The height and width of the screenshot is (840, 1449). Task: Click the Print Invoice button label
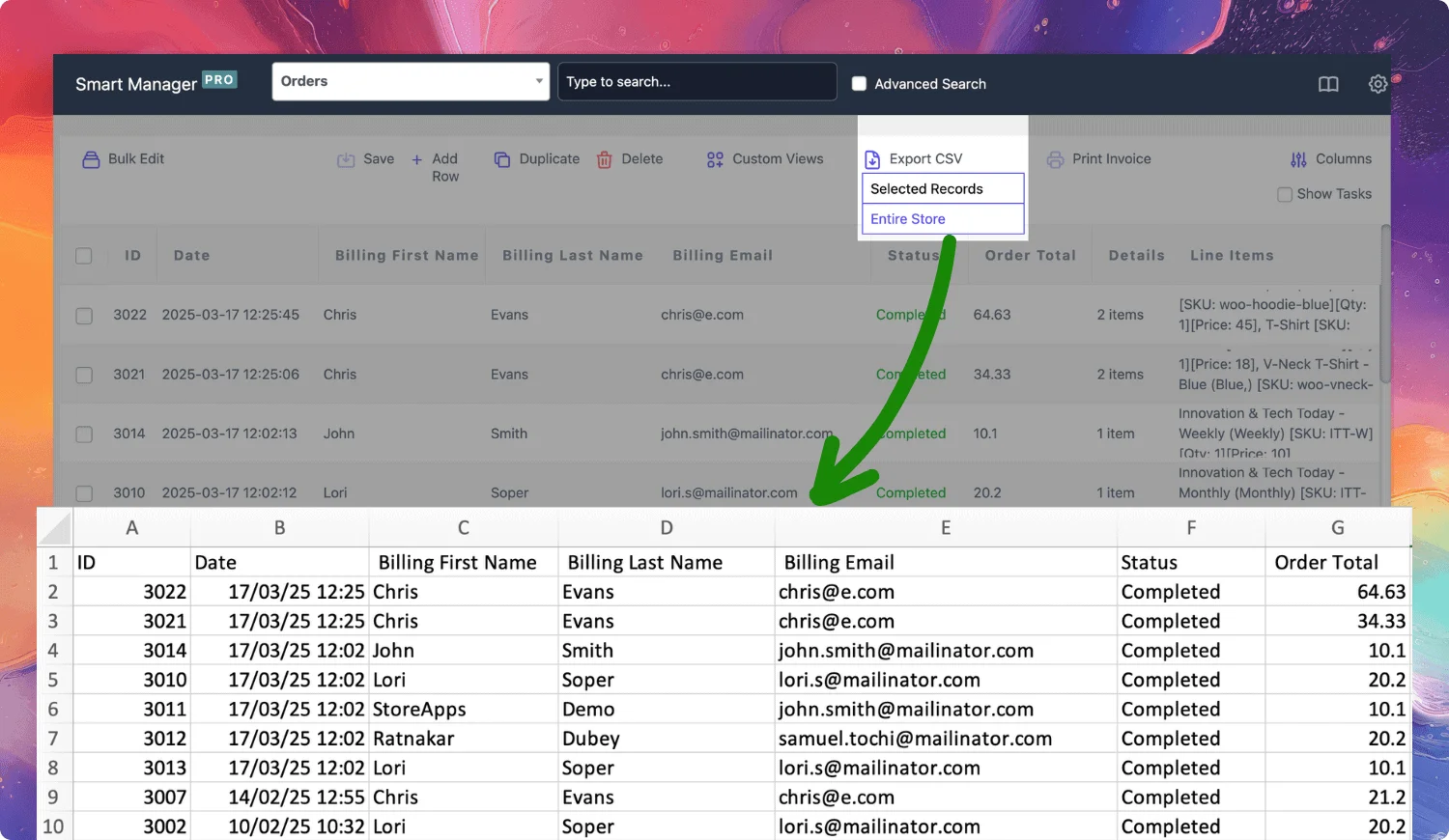tap(1112, 158)
